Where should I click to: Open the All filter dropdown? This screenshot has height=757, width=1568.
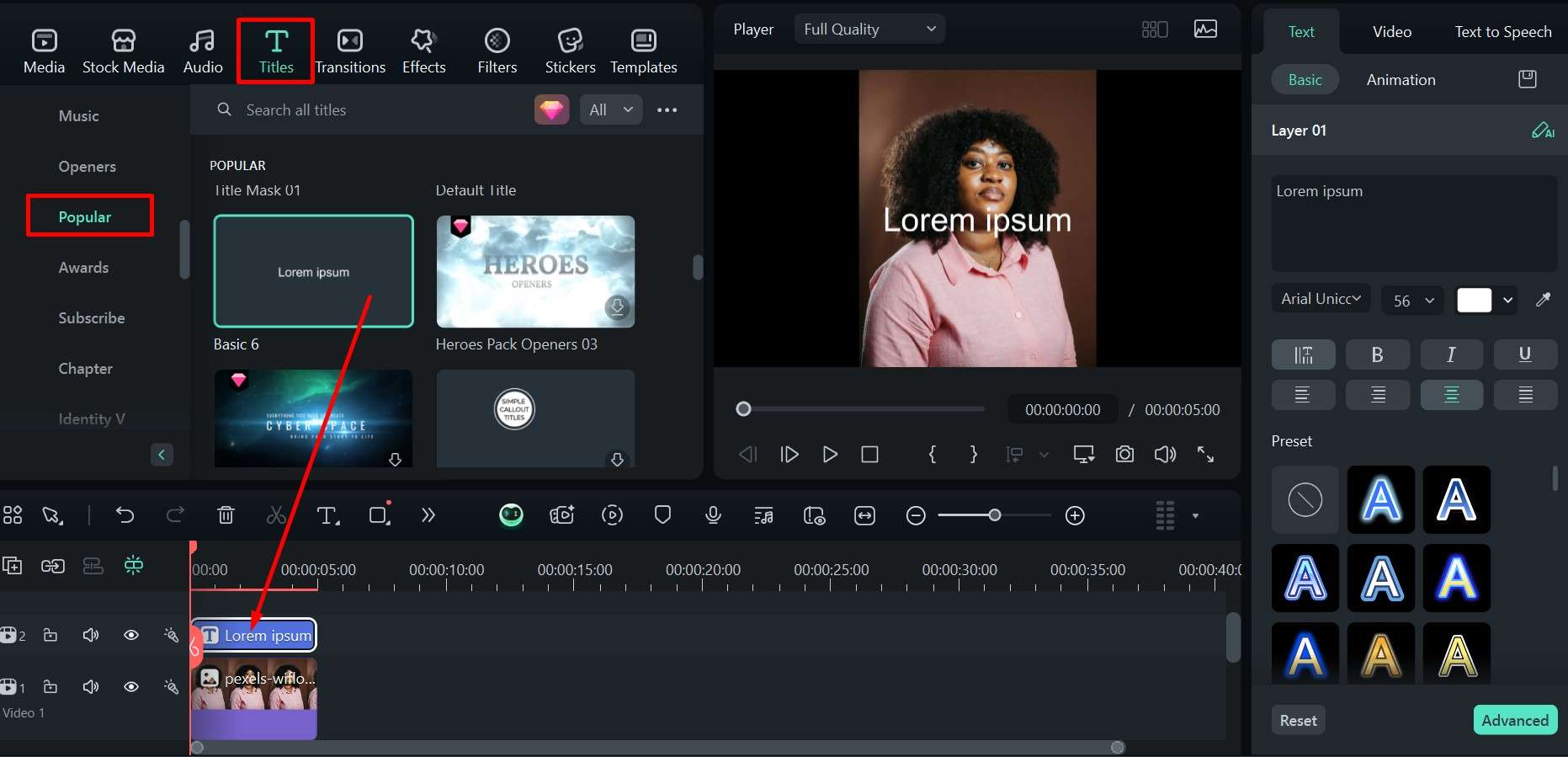tap(611, 109)
